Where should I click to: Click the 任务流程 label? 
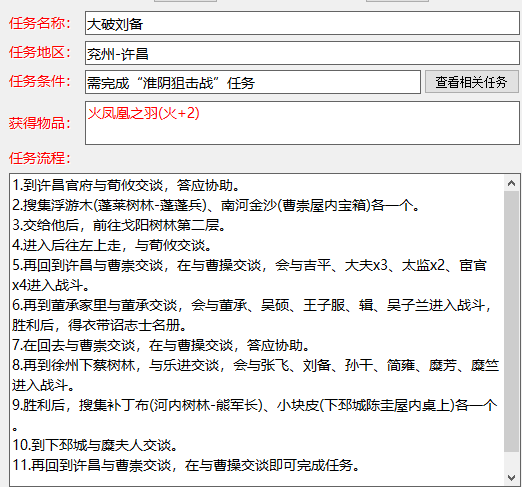(40, 158)
